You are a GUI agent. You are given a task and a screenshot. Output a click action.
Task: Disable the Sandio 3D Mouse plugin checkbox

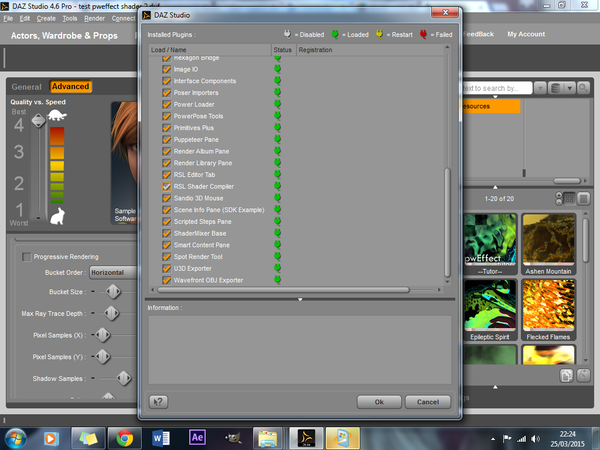(166, 198)
